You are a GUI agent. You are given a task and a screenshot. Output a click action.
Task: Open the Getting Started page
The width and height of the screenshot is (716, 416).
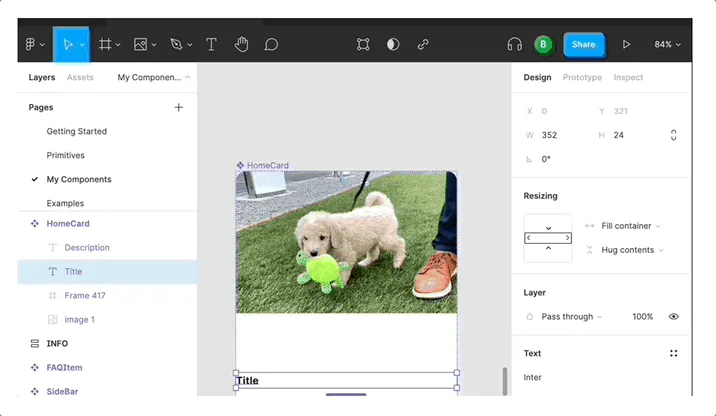tap(77, 131)
